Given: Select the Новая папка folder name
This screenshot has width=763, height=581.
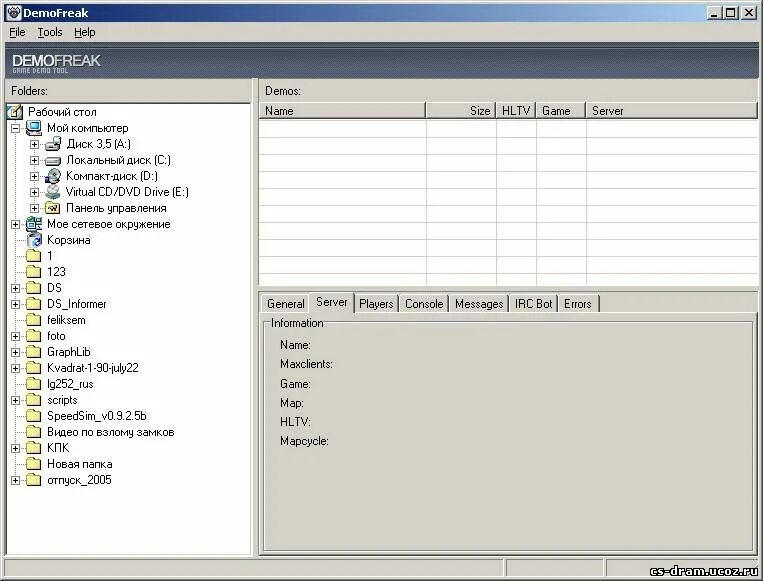Looking at the screenshot, I should 79,464.
